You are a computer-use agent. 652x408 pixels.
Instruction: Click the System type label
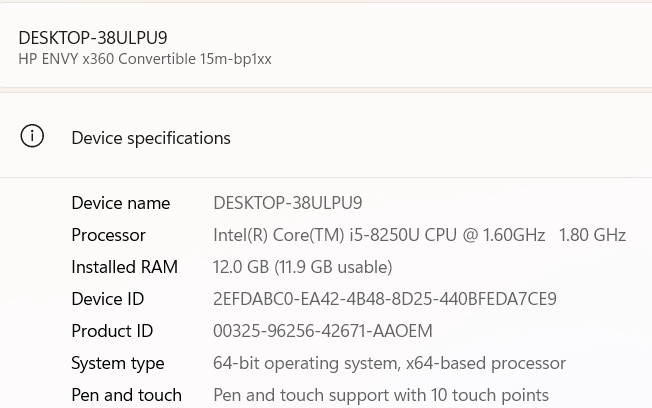pyautogui.click(x=118, y=364)
